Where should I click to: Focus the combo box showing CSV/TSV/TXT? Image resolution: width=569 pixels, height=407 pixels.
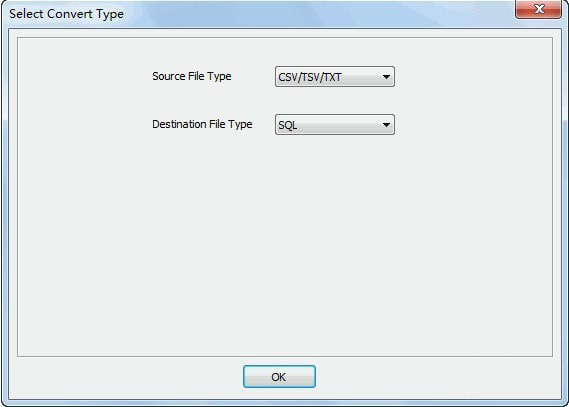coord(335,77)
